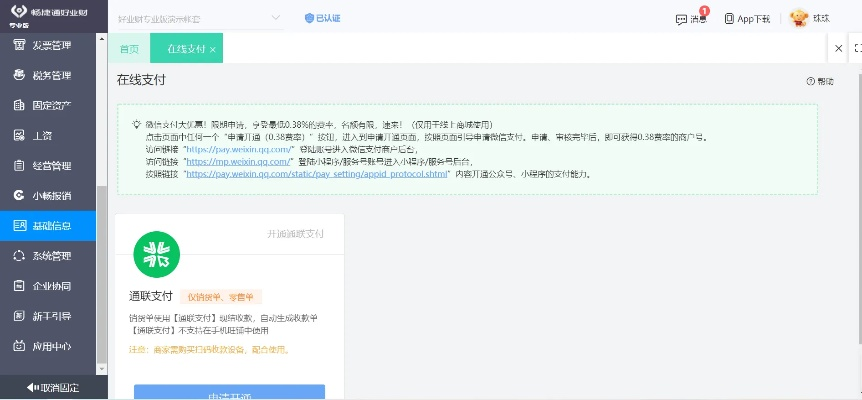Open the 固定资产 module
The image size is (862, 400).
coord(52,105)
